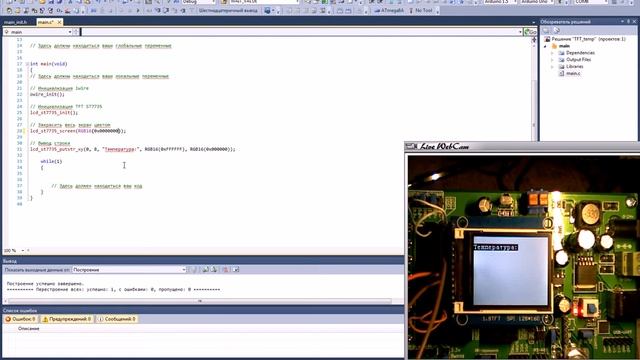Screen dimensions: 640x360
Task: Select the main project in tree
Action: click(x=564, y=46)
